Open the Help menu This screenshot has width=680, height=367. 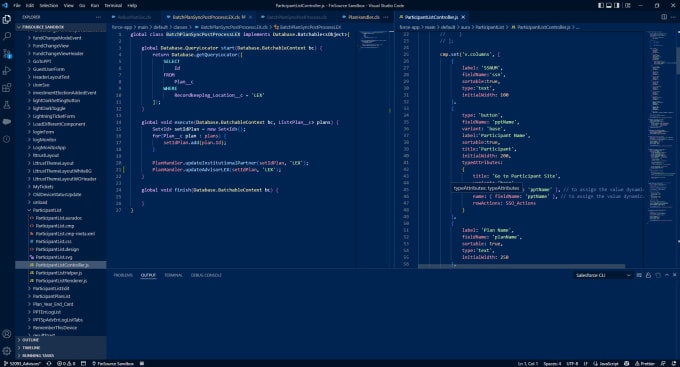(132, 6)
